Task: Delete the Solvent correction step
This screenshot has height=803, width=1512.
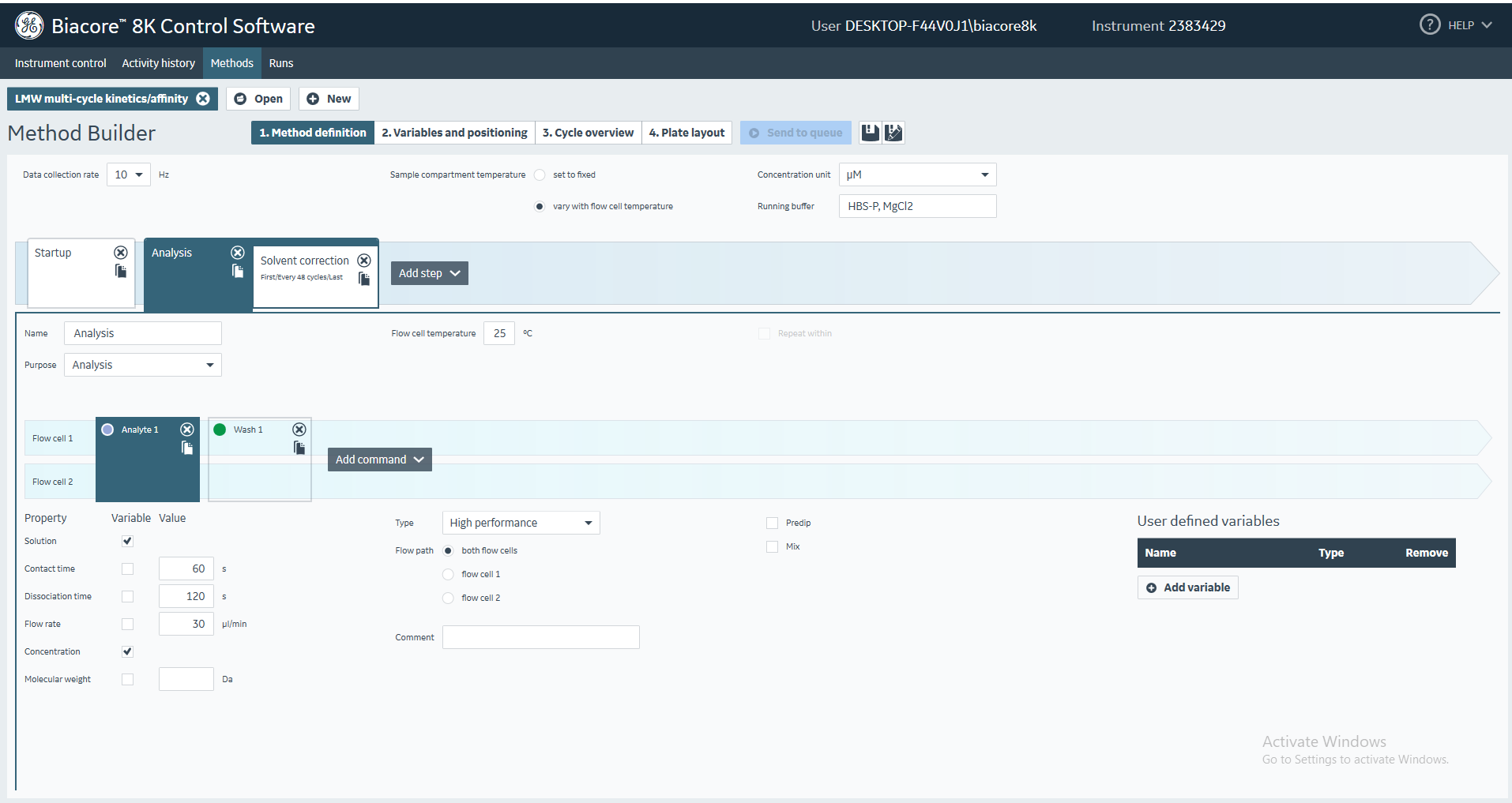Action: (364, 261)
